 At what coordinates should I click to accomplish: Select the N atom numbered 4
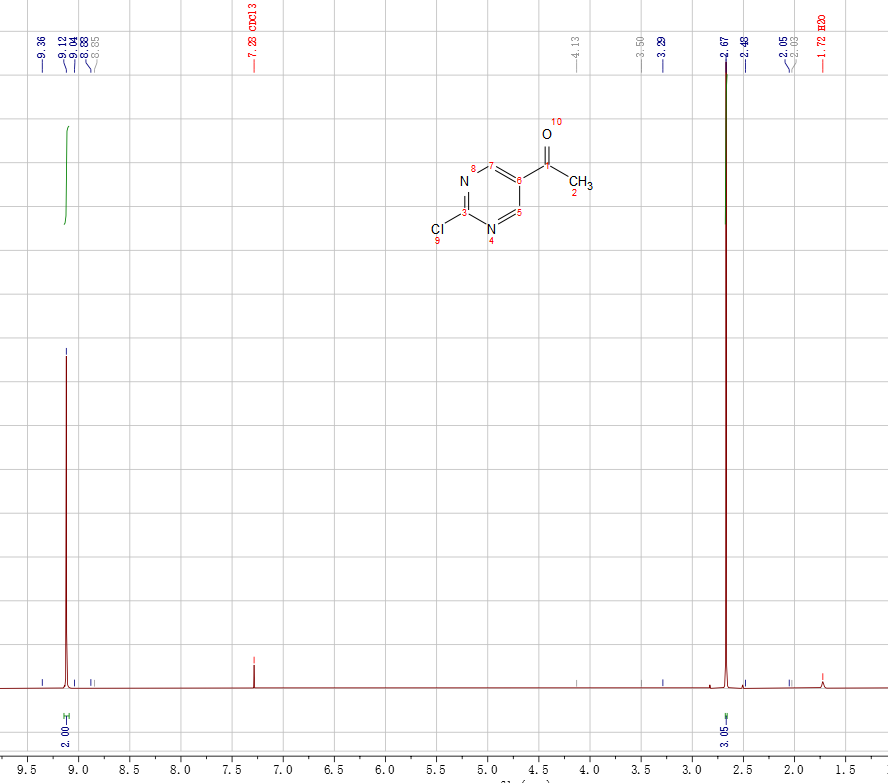point(491,230)
